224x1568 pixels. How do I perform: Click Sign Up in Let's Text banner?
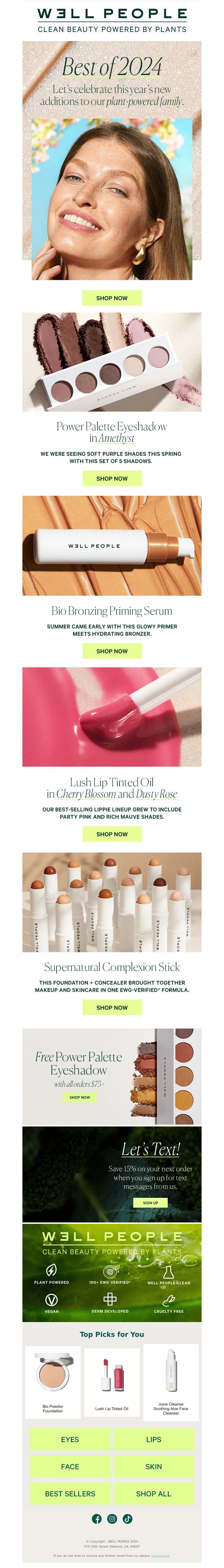point(150,1203)
